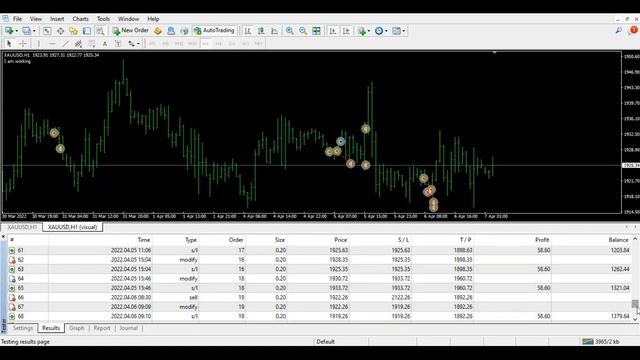Screen dimensions: 640x360
Task: Click the chart shift triangle marker atop chart
Action: [x=494, y=53]
